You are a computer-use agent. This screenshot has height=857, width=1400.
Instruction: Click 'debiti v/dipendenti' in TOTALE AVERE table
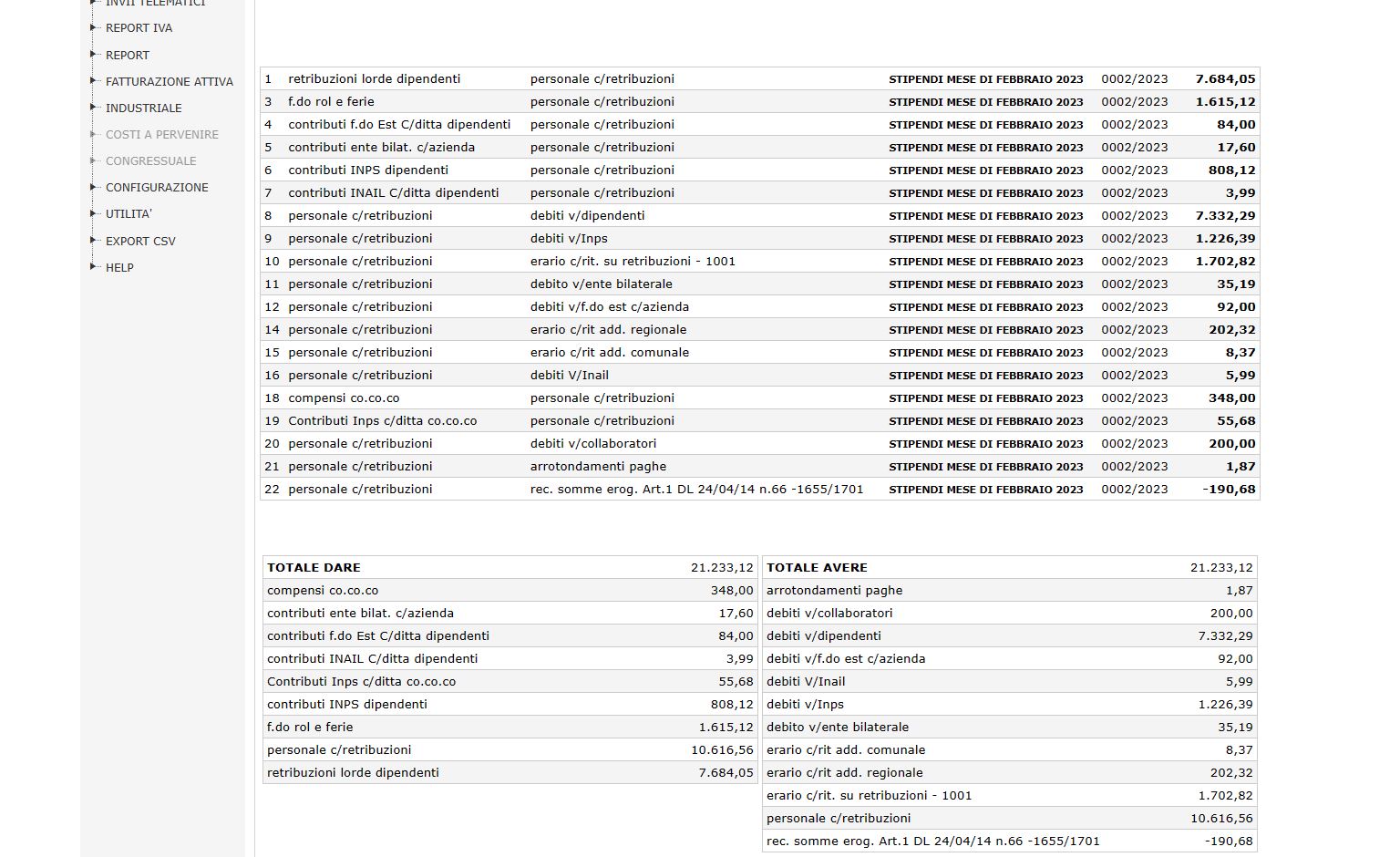click(x=824, y=635)
